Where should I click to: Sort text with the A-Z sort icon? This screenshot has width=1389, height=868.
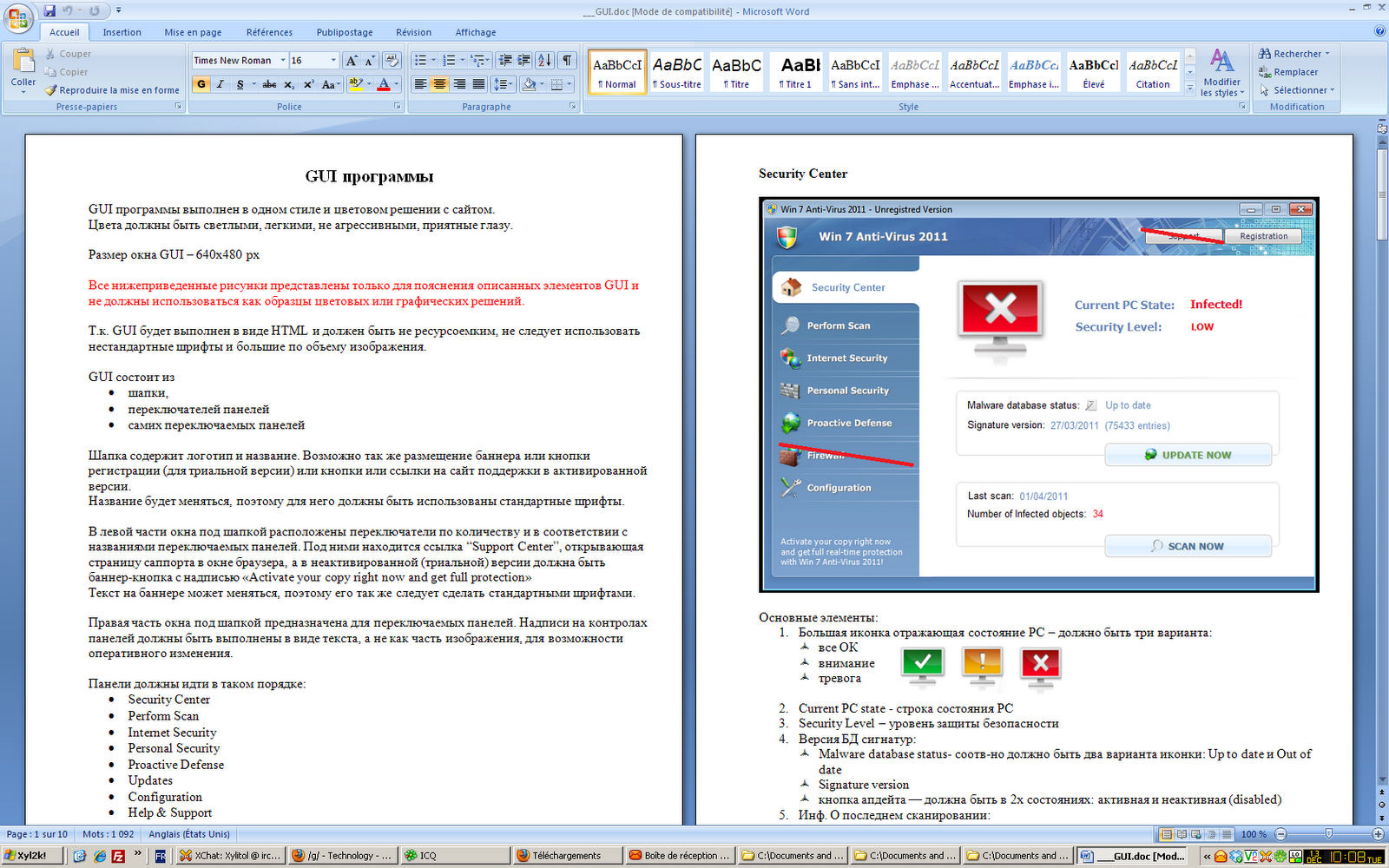[x=544, y=60]
